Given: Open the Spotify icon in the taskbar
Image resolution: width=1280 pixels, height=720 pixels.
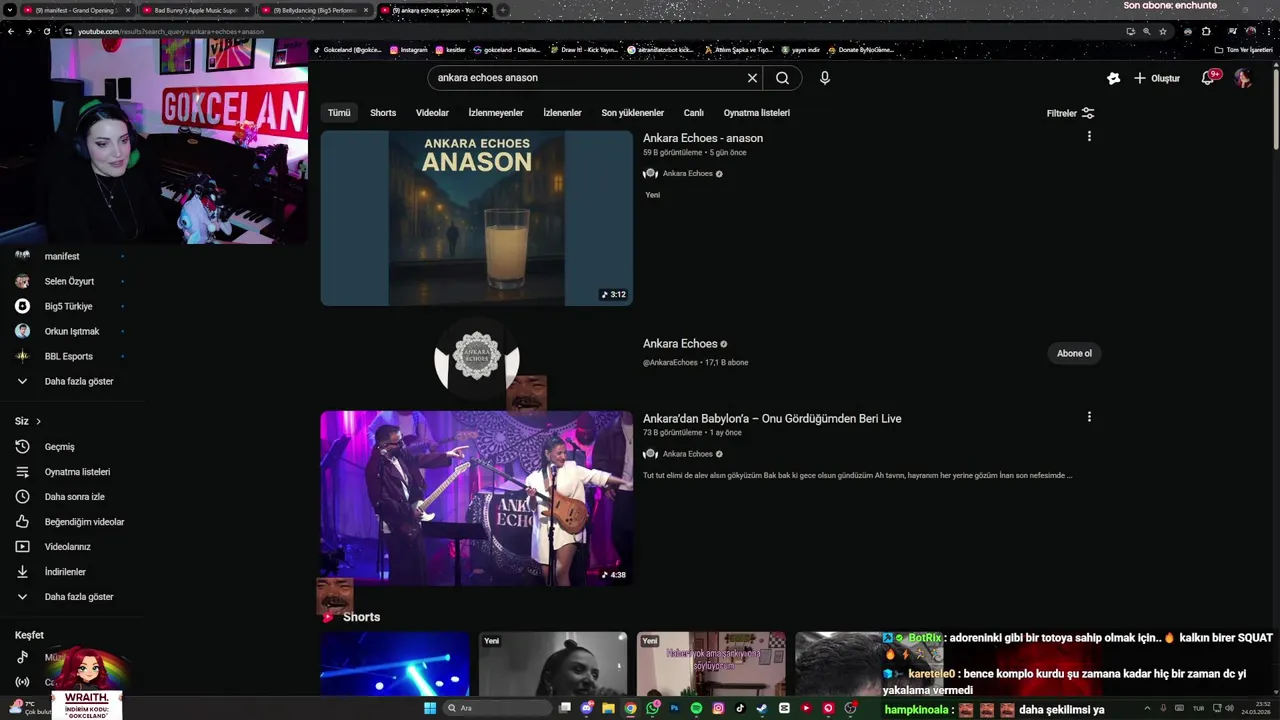Looking at the screenshot, I should (x=696, y=708).
